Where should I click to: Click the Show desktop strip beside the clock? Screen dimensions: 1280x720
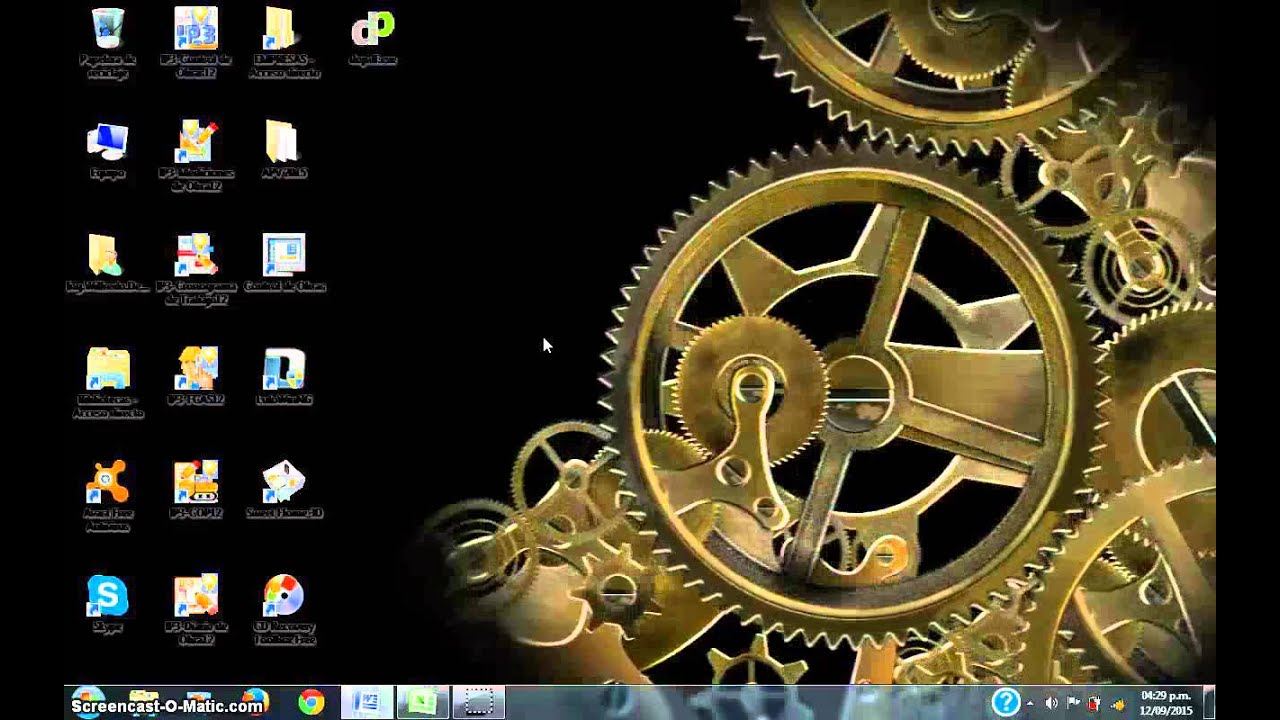pos(1208,703)
